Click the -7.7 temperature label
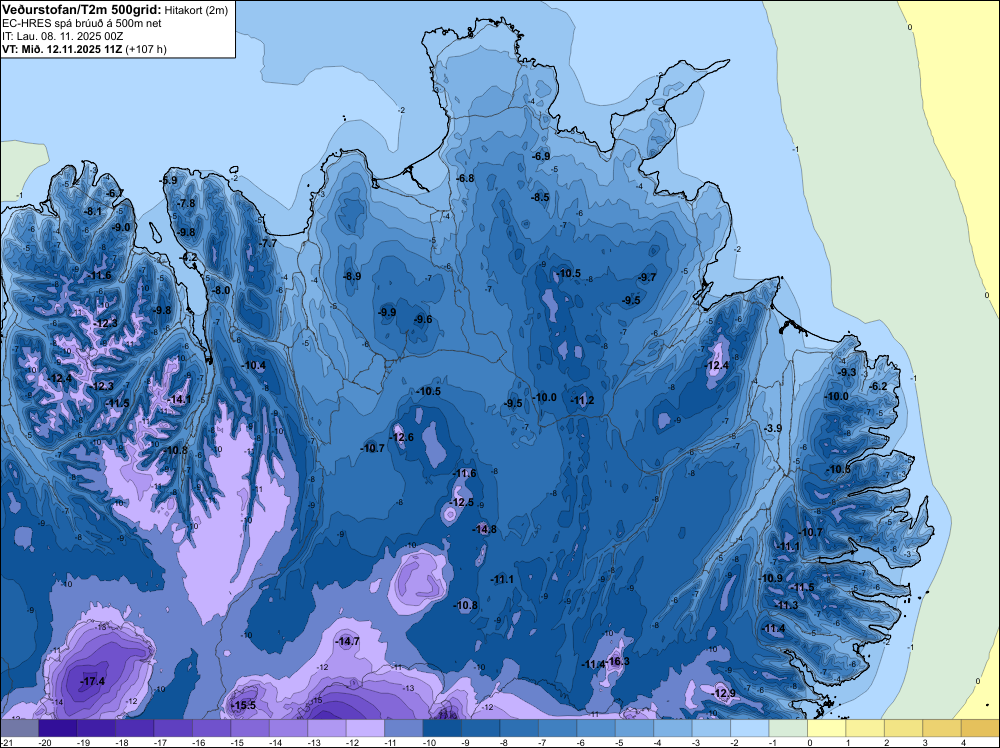This screenshot has height=748, width=1000. coord(268,244)
